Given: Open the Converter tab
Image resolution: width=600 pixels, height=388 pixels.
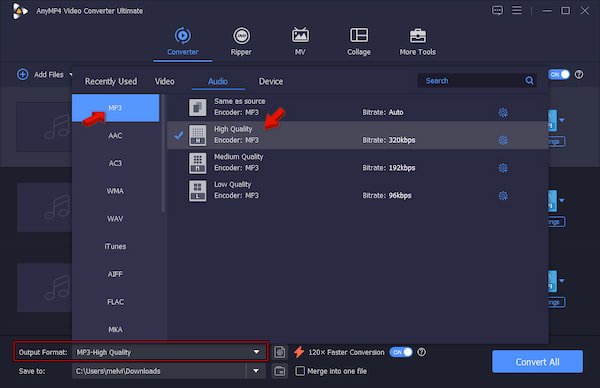Looking at the screenshot, I should (x=183, y=42).
